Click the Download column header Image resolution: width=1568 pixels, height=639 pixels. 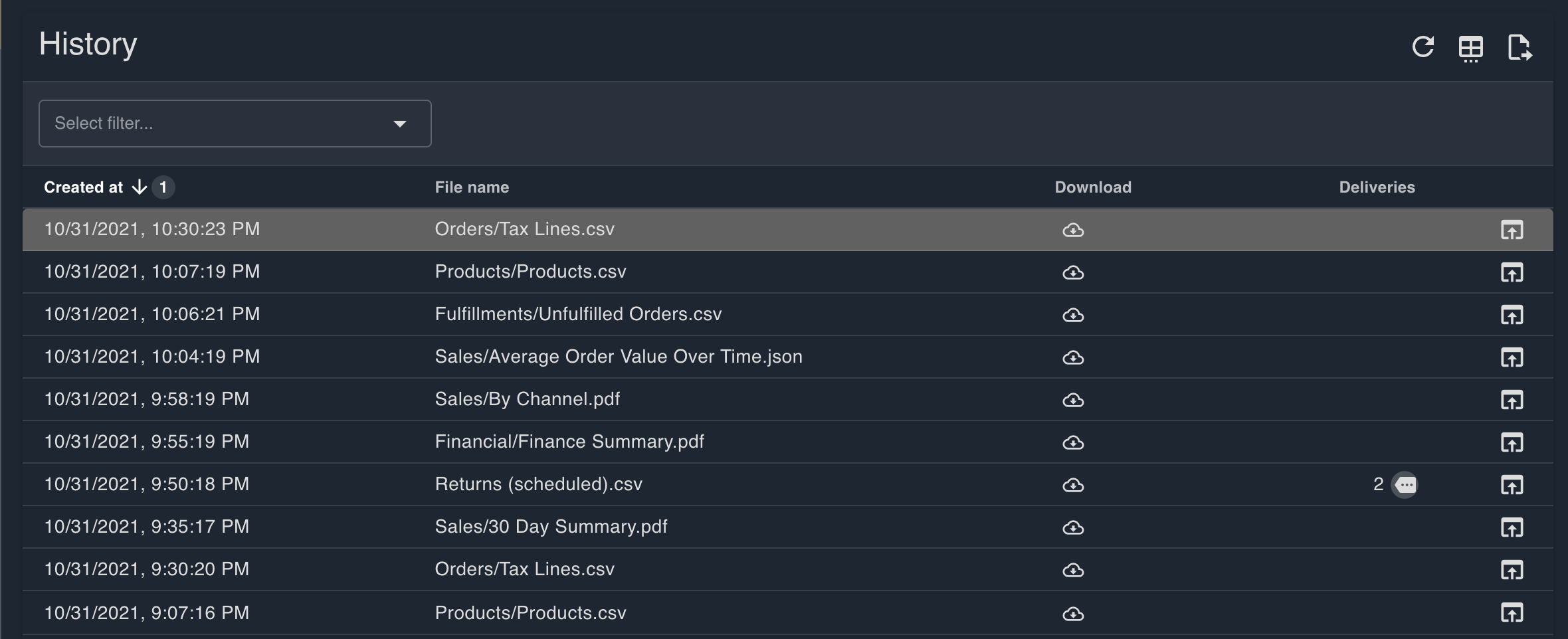(1093, 187)
